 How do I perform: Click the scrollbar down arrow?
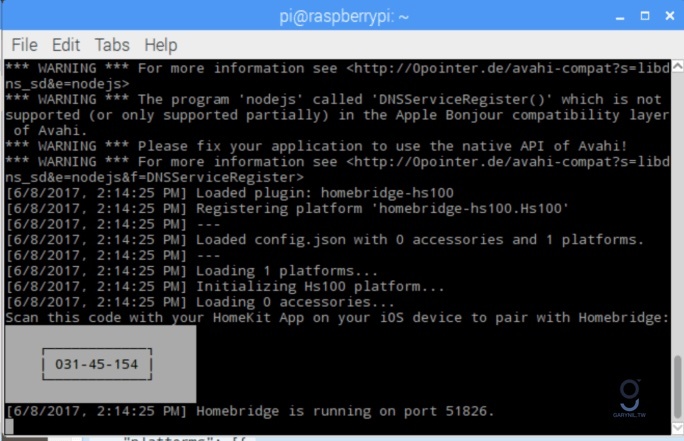[x=677, y=428]
